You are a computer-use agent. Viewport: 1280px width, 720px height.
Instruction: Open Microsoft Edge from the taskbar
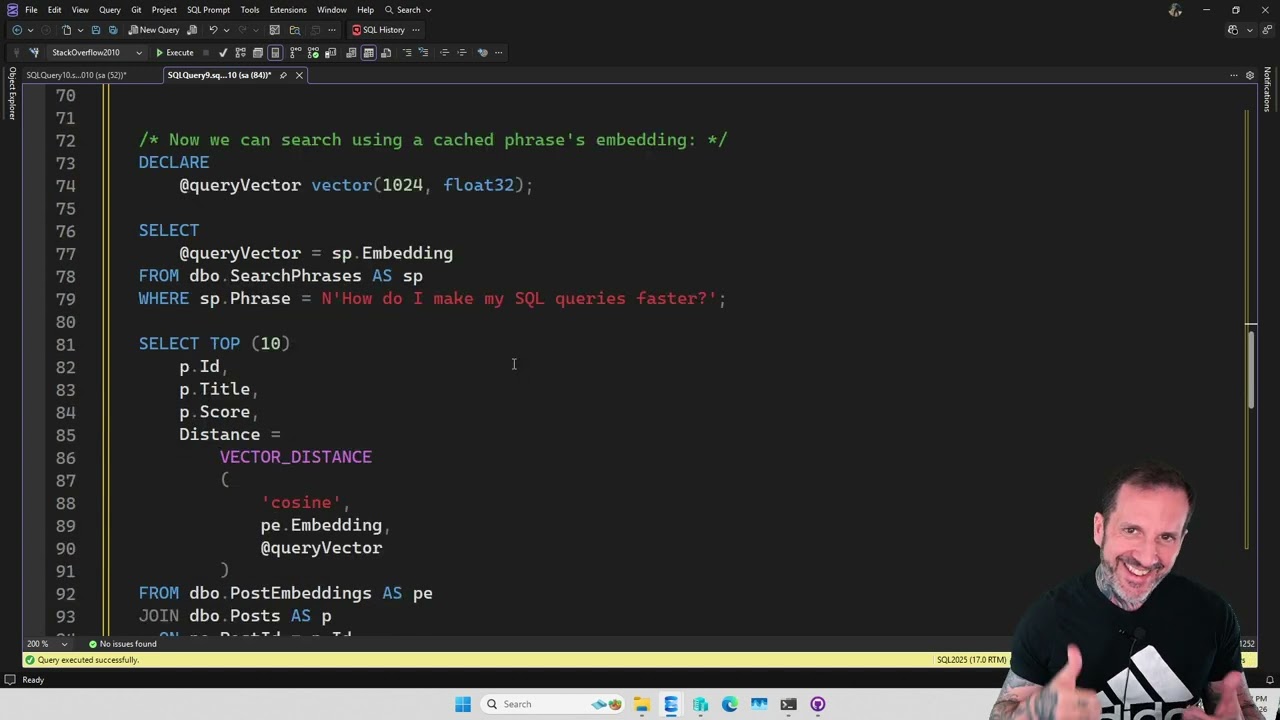730,704
